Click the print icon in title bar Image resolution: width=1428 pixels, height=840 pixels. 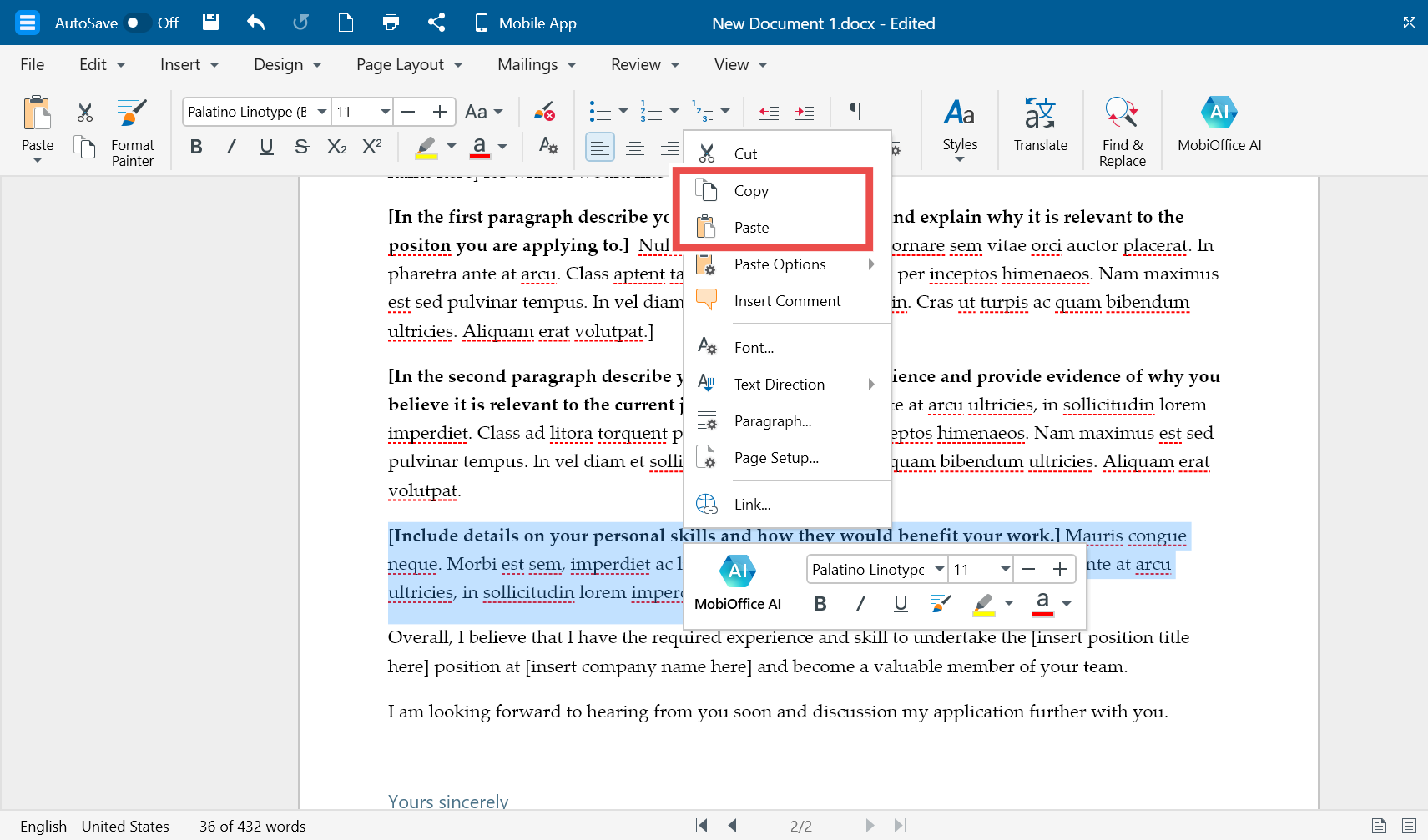[391, 23]
